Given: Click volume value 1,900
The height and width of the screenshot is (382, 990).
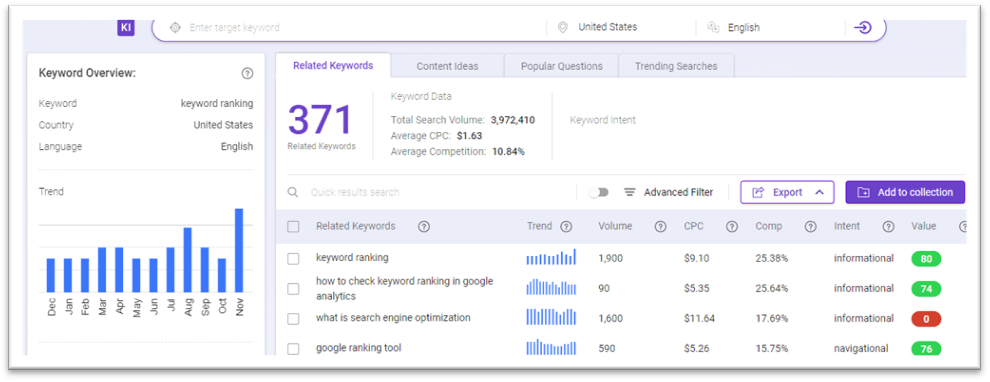Looking at the screenshot, I should click(611, 258).
